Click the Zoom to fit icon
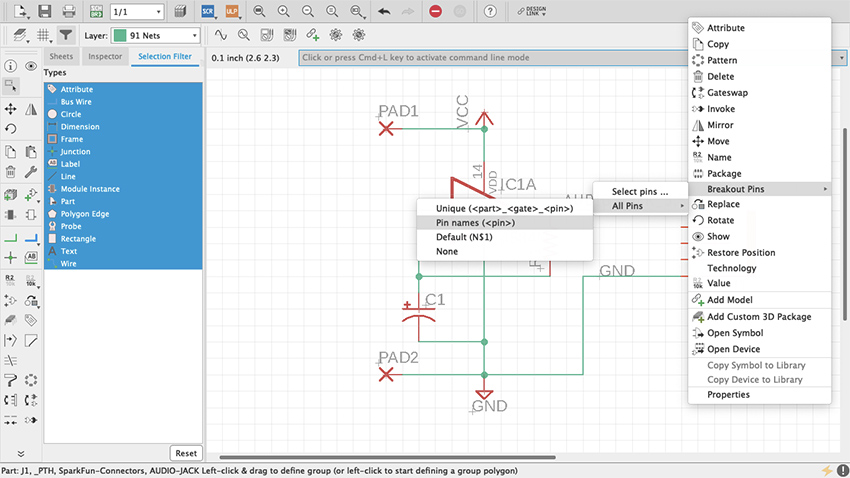 point(259,11)
